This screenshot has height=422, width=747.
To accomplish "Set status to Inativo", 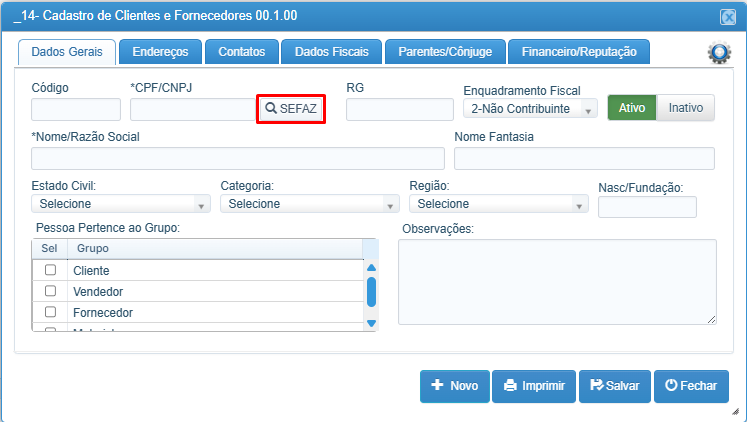I will click(x=686, y=108).
